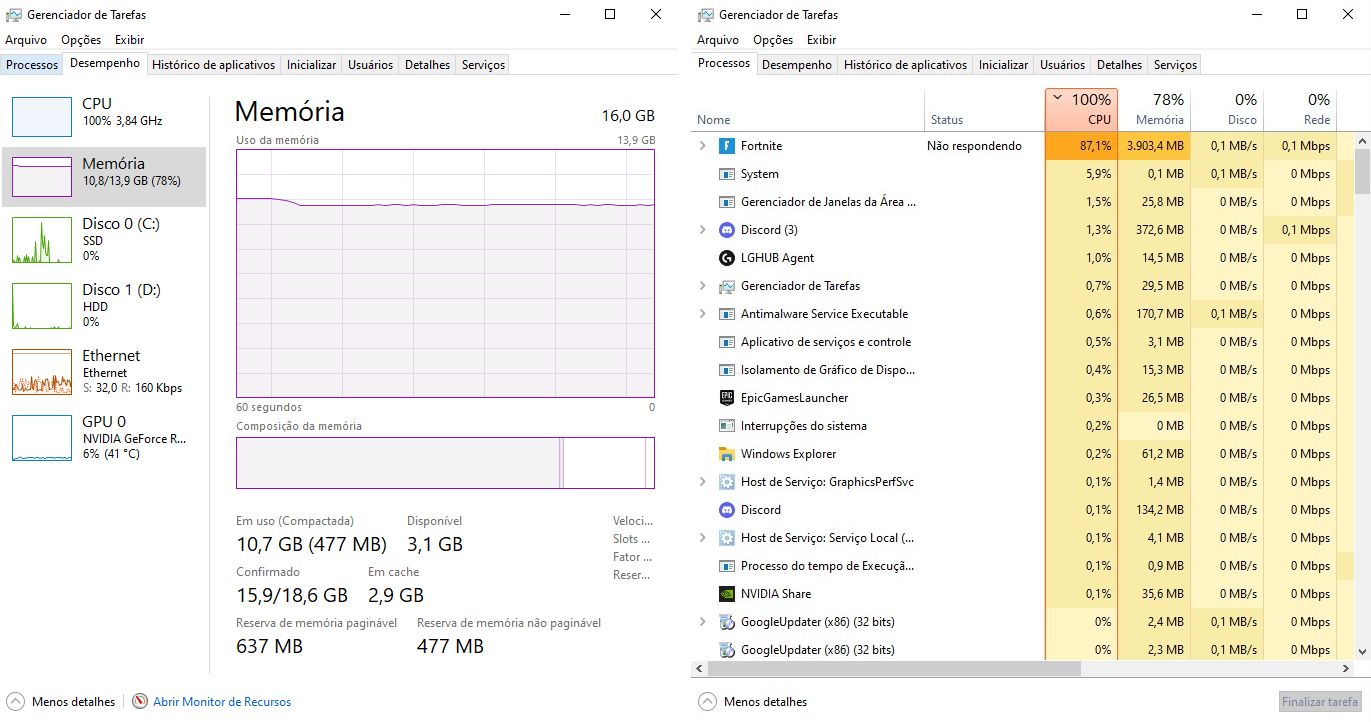1371x722 pixels.
Task: Click the EpicGamesLauncher icon
Action: pyautogui.click(x=727, y=398)
